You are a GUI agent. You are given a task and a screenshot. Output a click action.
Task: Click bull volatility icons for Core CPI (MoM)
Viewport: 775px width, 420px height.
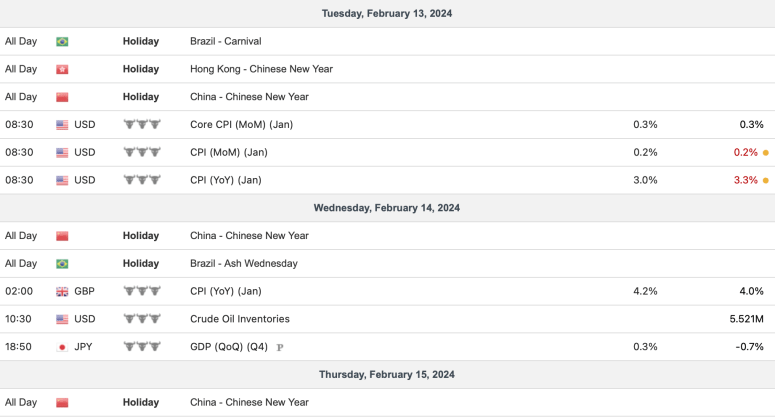(x=141, y=125)
